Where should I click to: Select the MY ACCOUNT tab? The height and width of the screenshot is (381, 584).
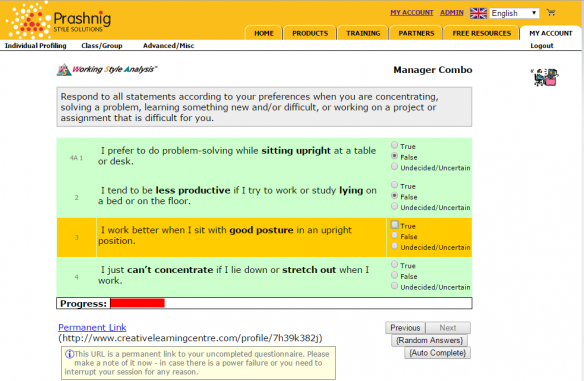[x=550, y=33]
